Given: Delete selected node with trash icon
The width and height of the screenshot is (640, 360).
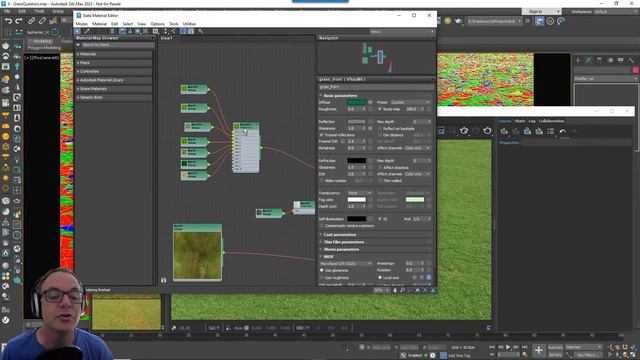Looking at the screenshot, I should [112, 31].
